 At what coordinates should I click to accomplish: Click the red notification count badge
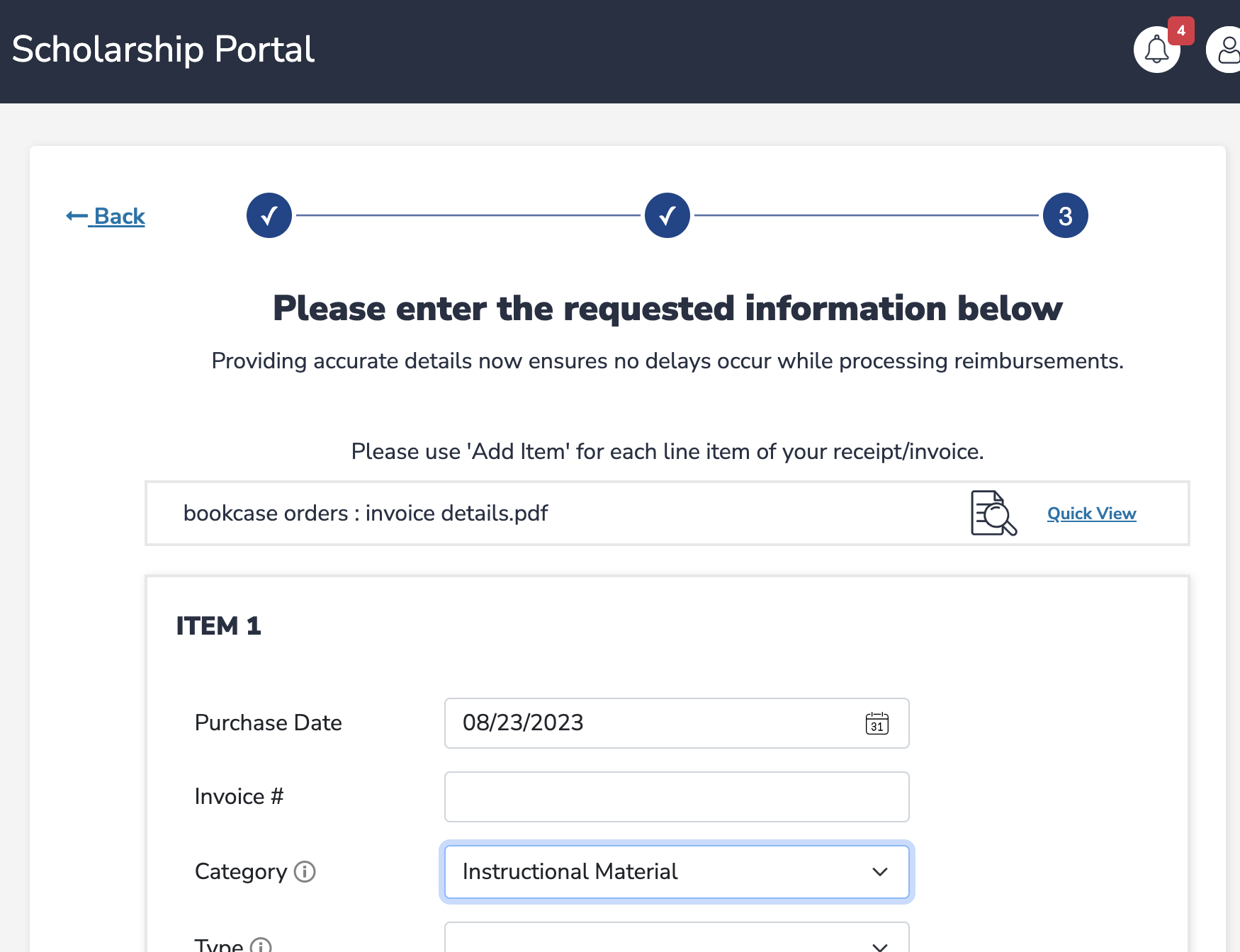(x=1181, y=30)
